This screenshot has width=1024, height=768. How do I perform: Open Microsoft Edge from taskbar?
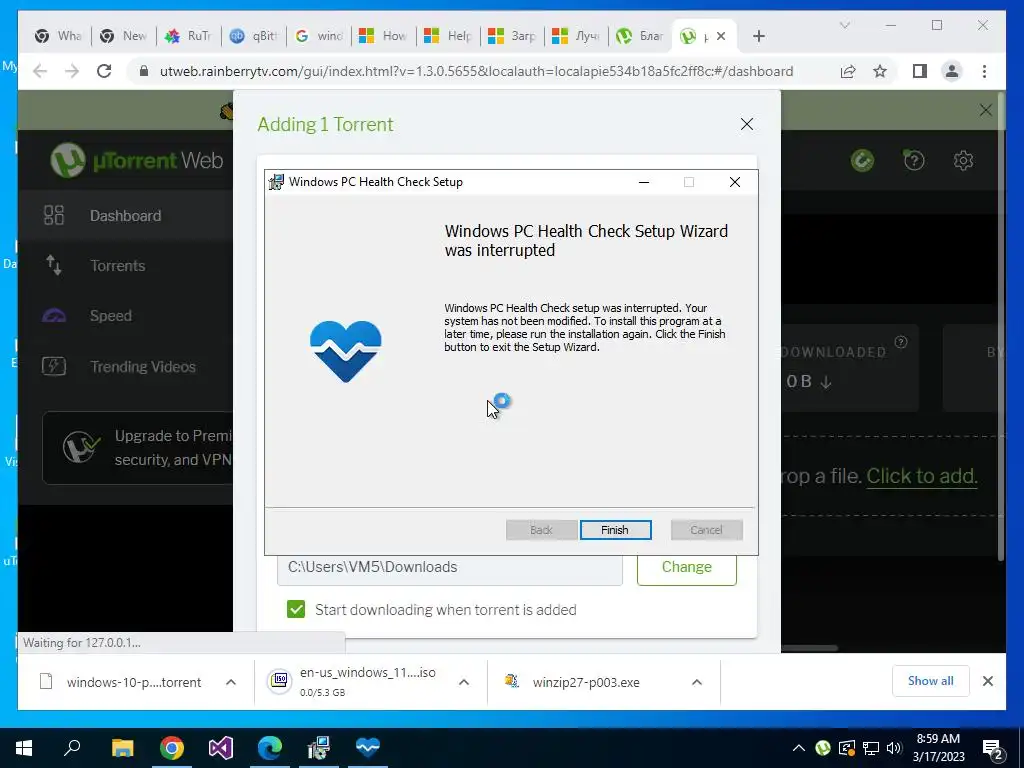(x=269, y=748)
